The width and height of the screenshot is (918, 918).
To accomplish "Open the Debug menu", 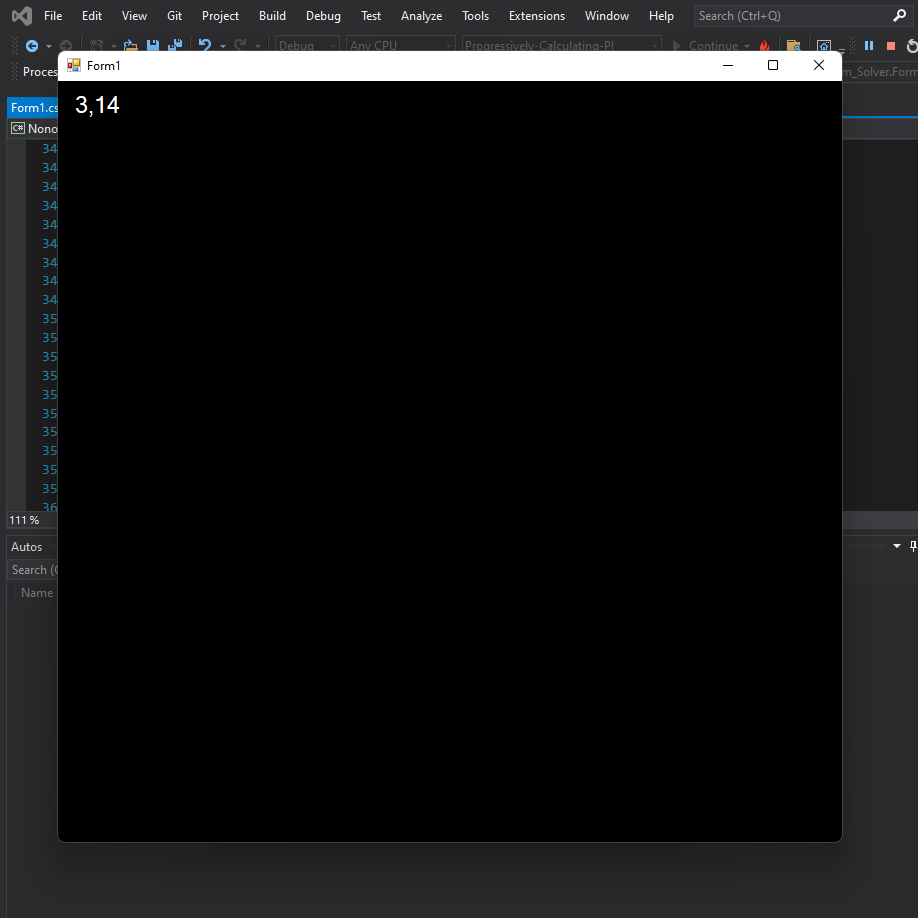I will pyautogui.click(x=323, y=15).
